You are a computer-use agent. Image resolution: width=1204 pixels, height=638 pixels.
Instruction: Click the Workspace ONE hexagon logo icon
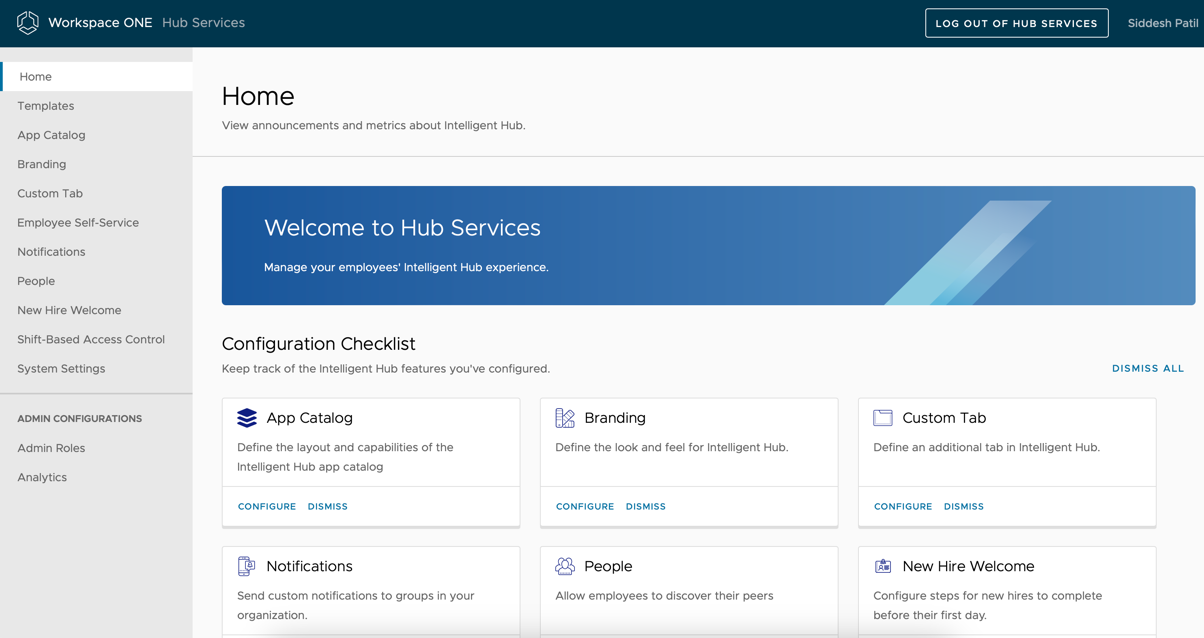[28, 22]
